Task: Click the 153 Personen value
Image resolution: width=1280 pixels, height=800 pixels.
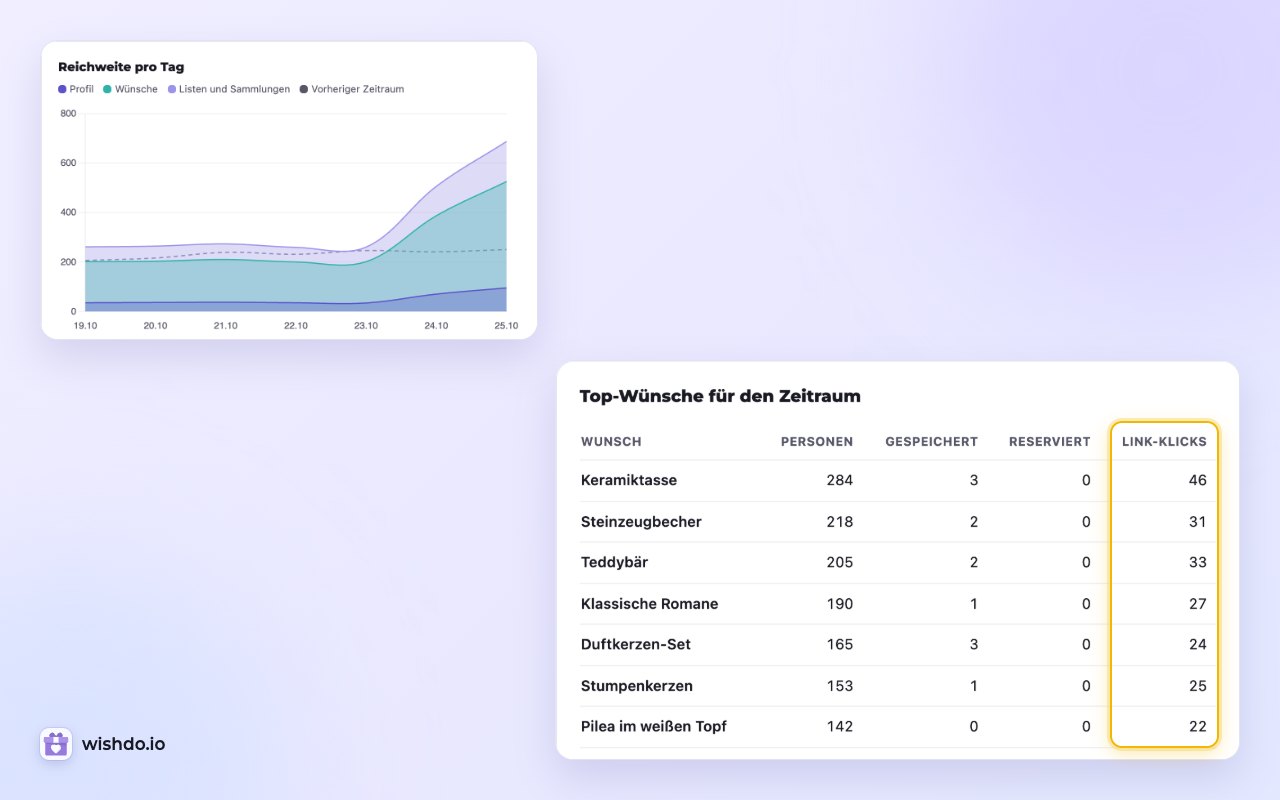Action: coord(840,686)
